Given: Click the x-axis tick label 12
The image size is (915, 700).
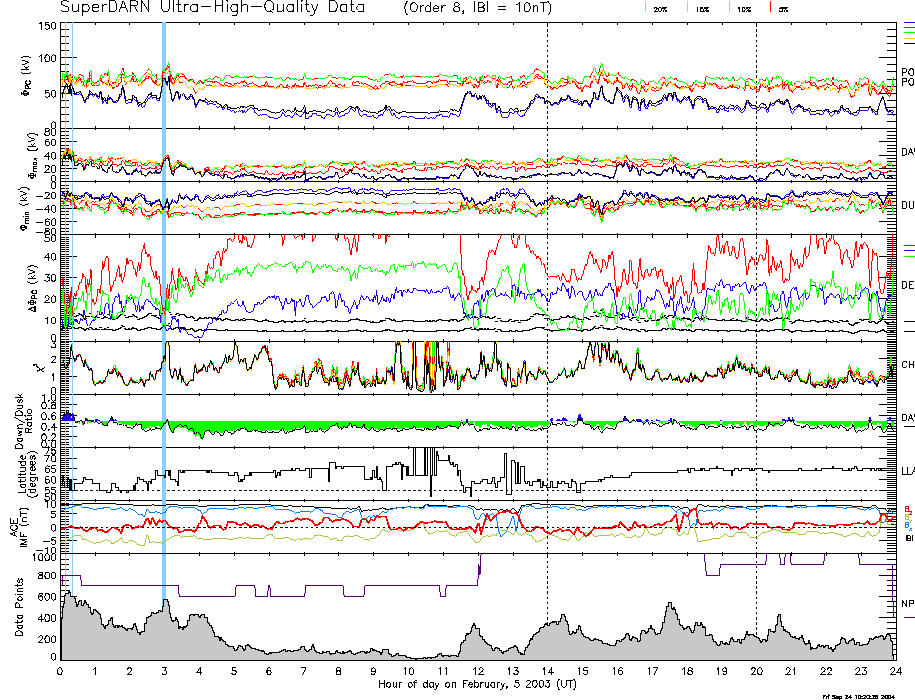Looking at the screenshot, I should (x=478, y=671).
